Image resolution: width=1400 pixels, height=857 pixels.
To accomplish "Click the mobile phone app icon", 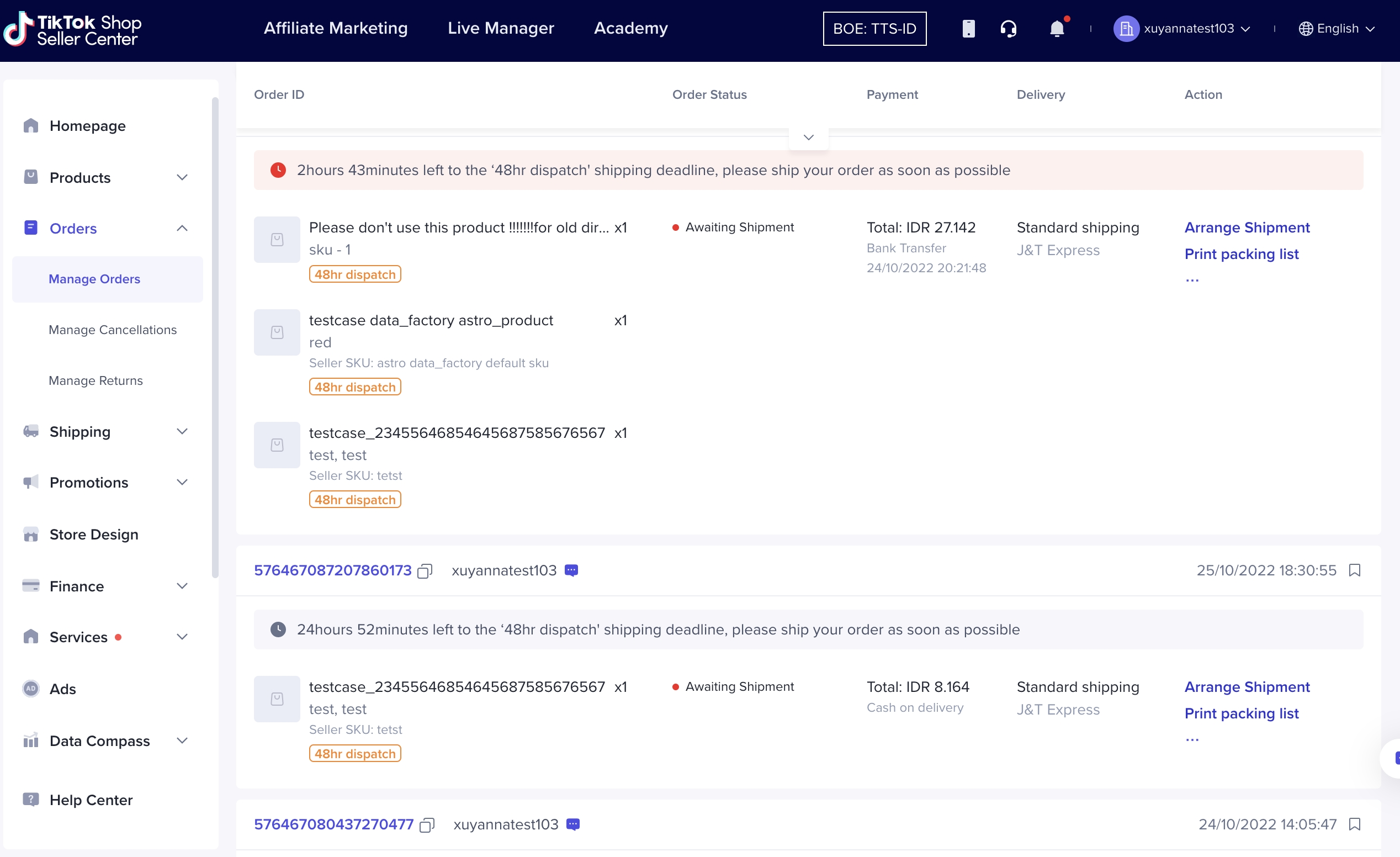I will (968, 28).
